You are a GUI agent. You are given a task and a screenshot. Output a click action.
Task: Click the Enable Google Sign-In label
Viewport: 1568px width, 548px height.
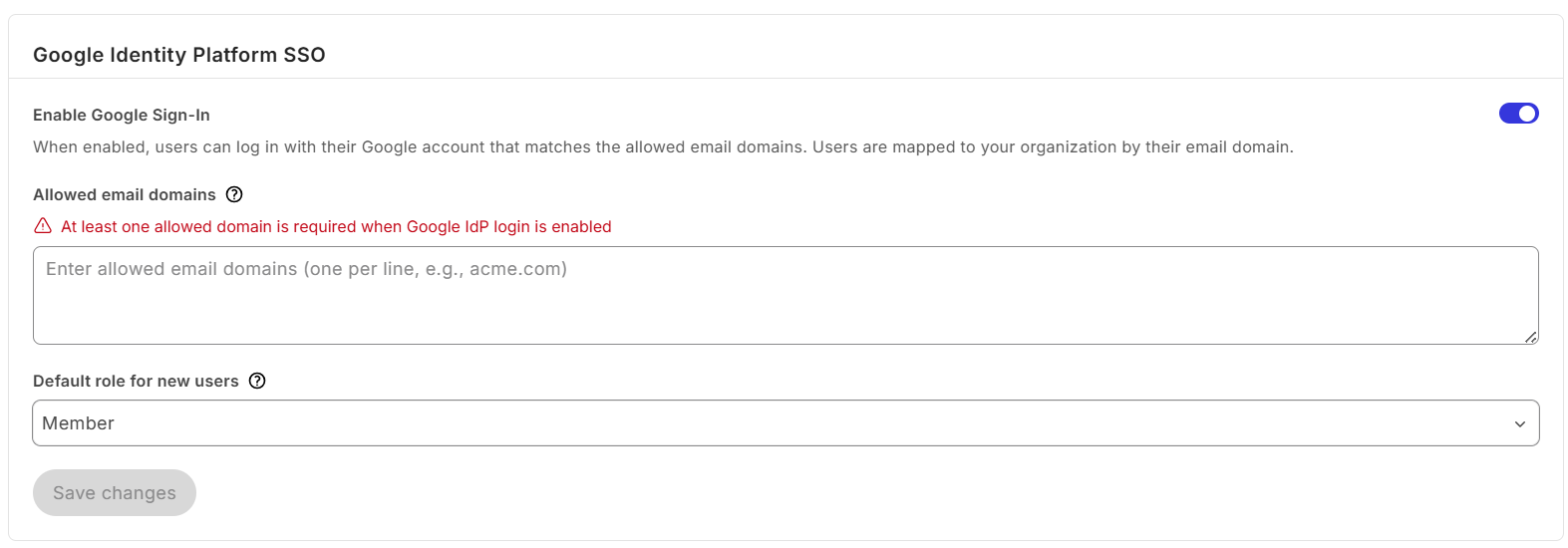122,115
